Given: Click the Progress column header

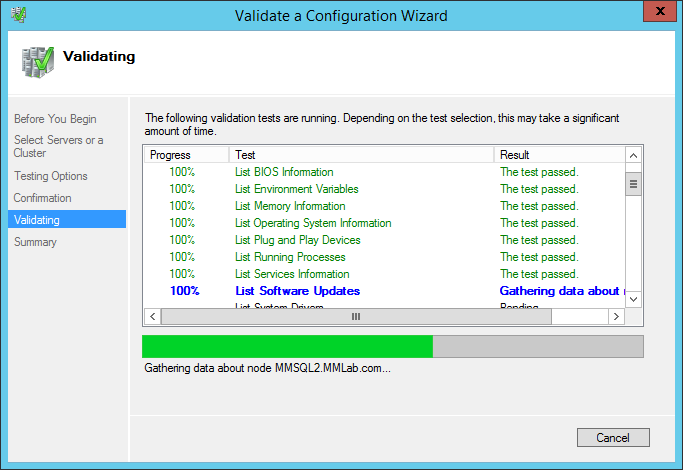Looking at the screenshot, I should coord(186,155).
